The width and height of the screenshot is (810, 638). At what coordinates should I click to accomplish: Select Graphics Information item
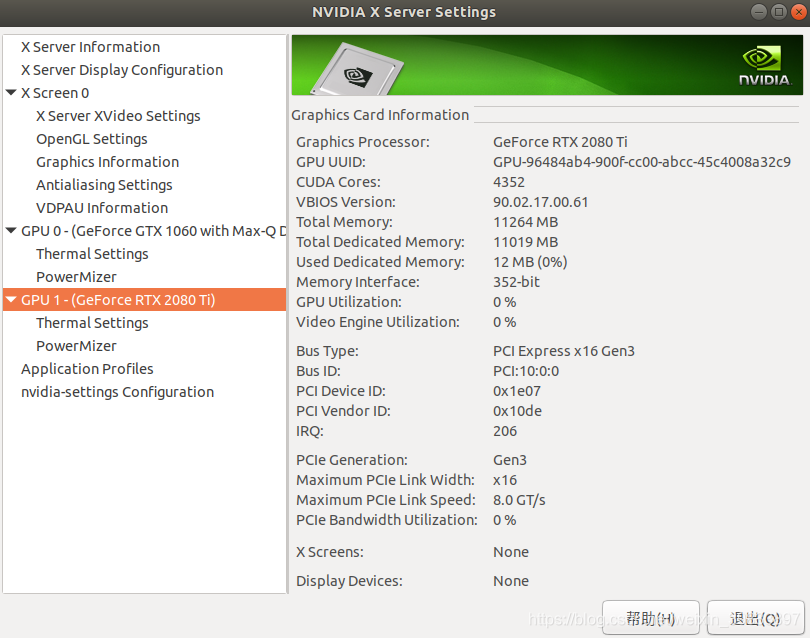(107, 162)
